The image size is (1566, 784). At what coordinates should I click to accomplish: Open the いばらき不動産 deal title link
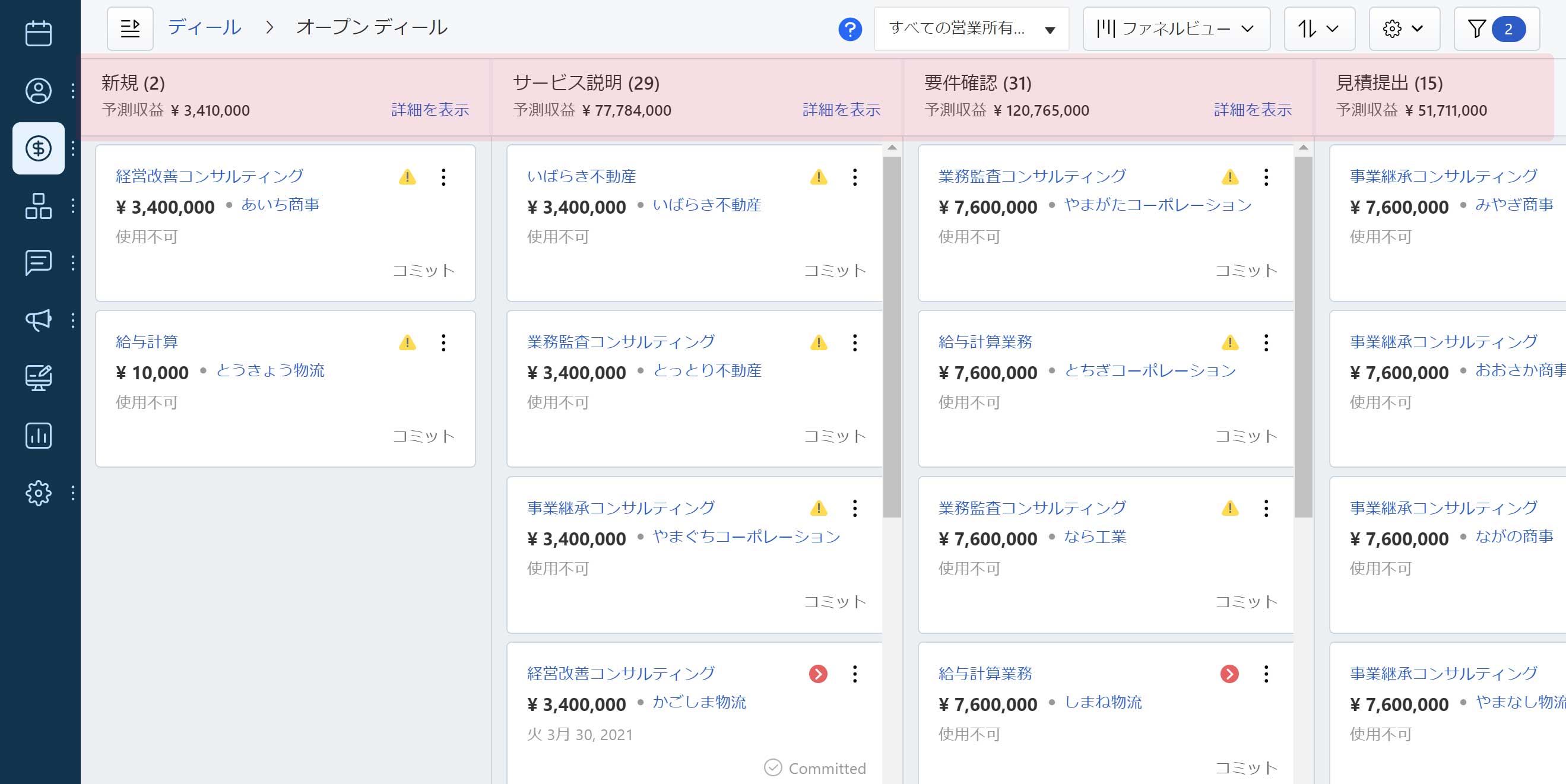click(582, 176)
